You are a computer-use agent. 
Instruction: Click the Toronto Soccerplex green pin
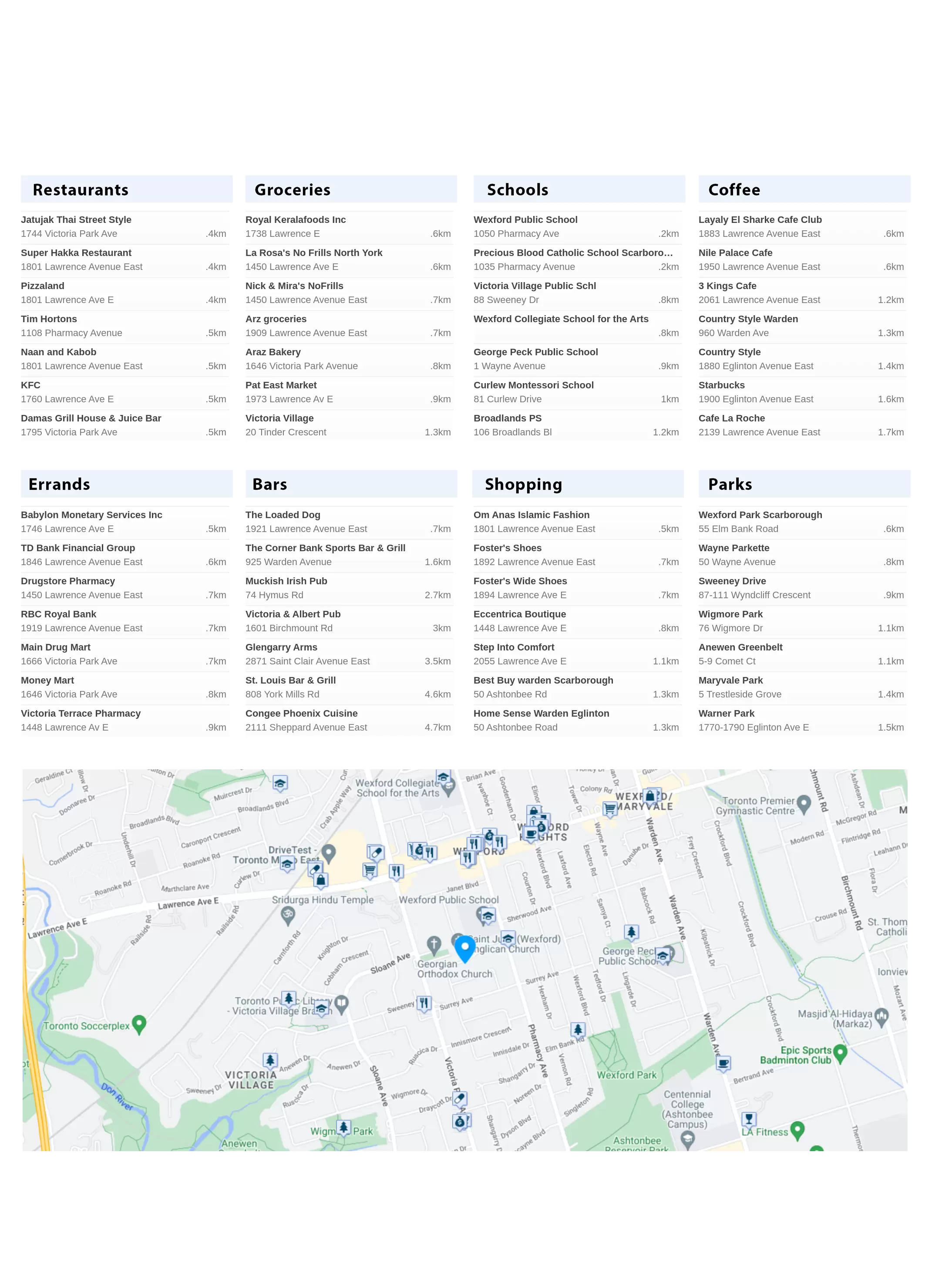click(139, 1024)
